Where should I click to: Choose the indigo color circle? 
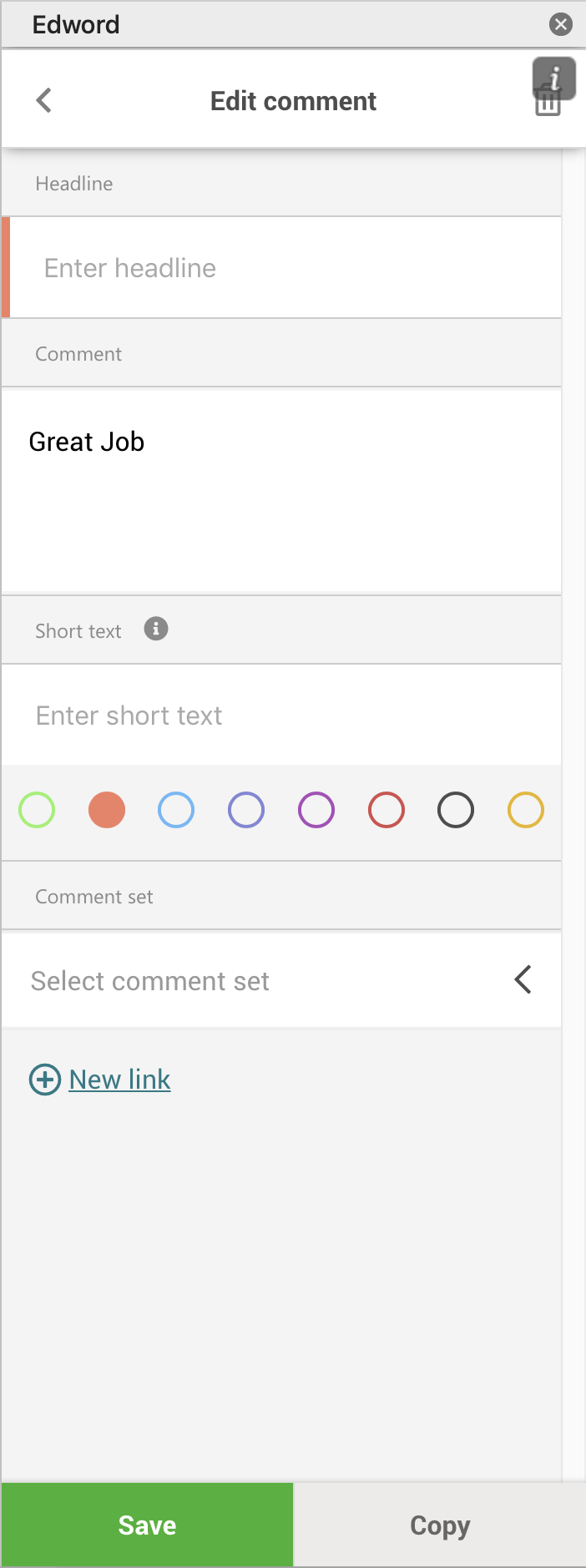246,810
